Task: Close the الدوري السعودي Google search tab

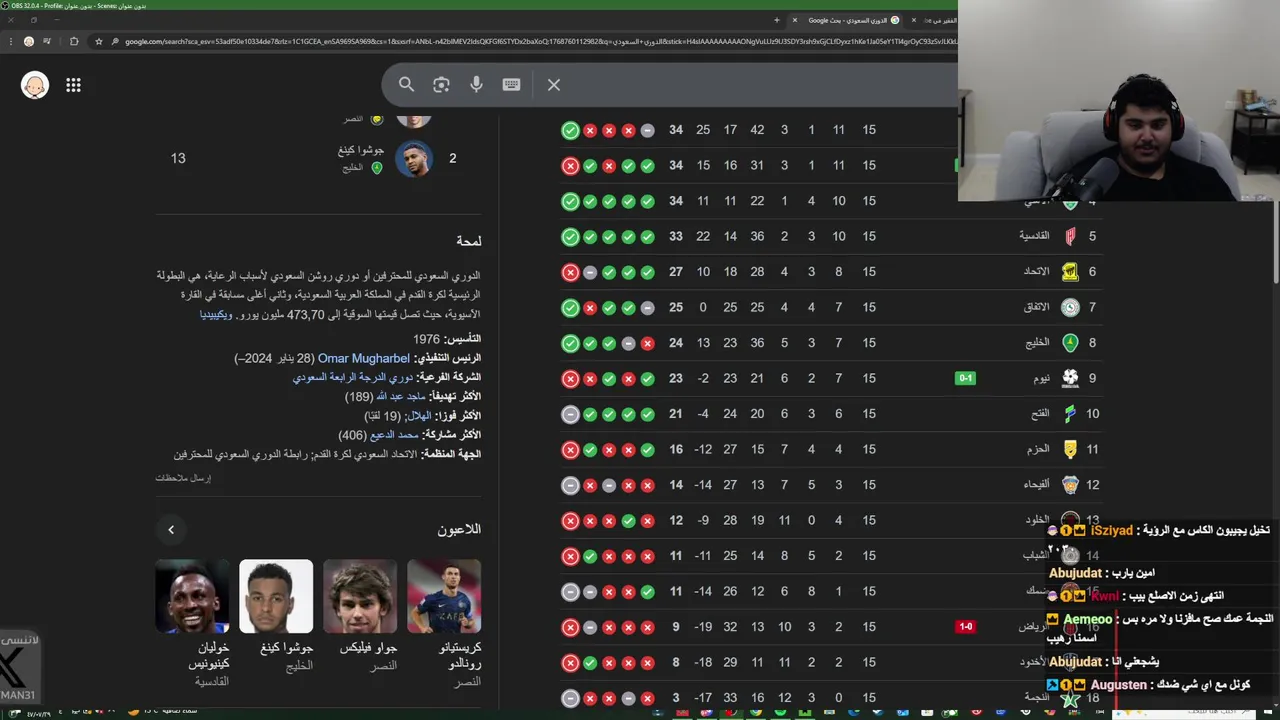Action: [x=795, y=20]
